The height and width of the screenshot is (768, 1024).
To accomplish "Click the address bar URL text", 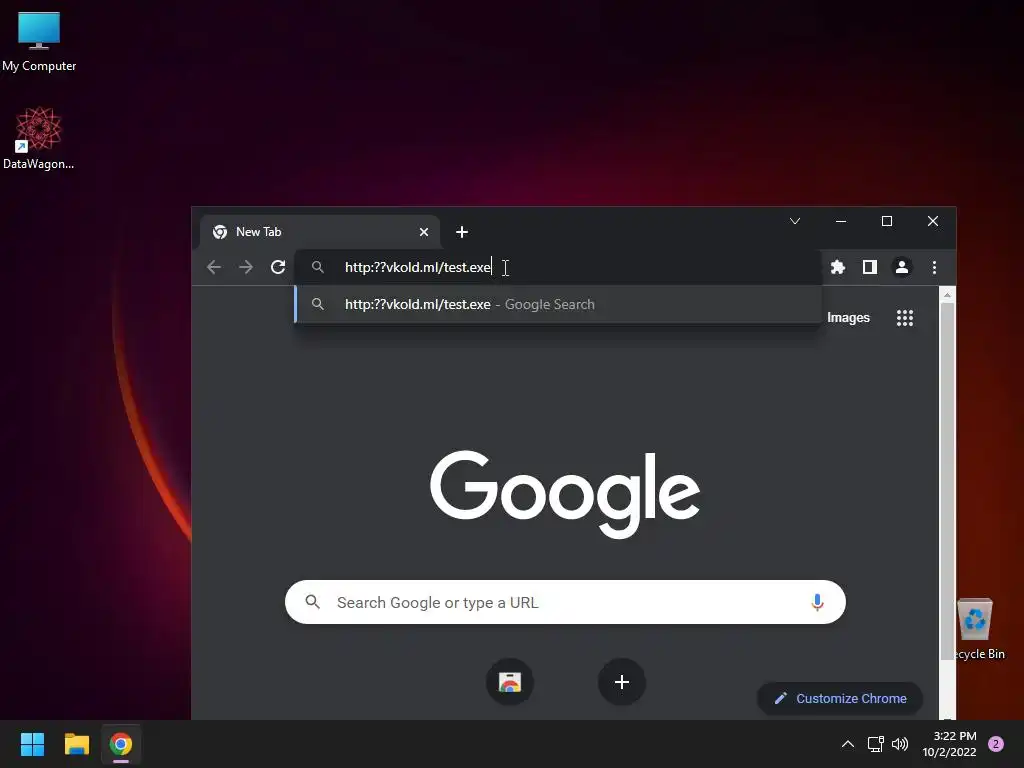I will click(418, 267).
